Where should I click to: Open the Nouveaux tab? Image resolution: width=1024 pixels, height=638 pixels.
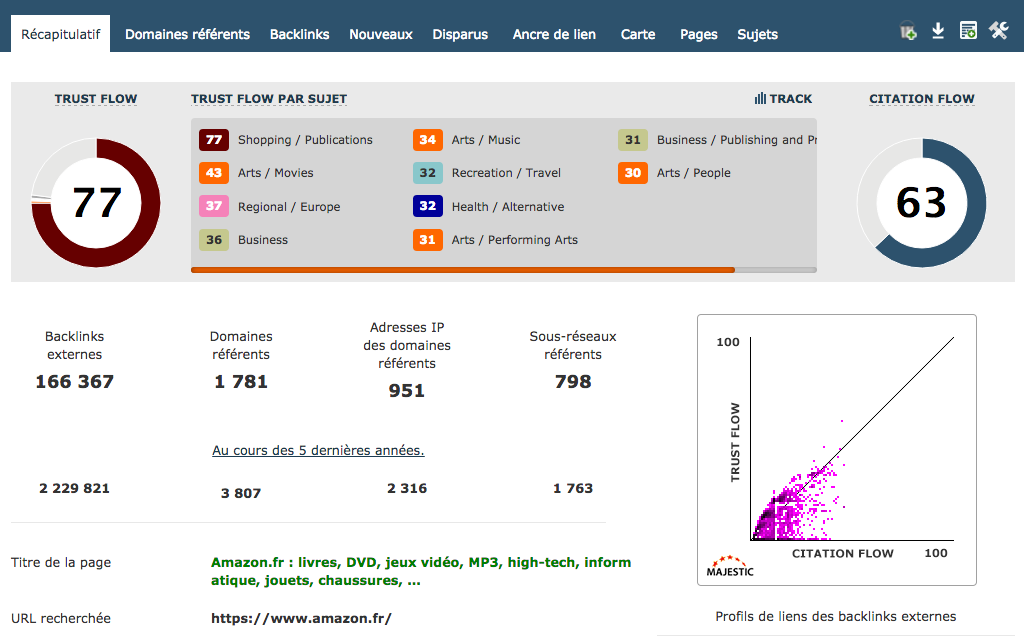[381, 35]
